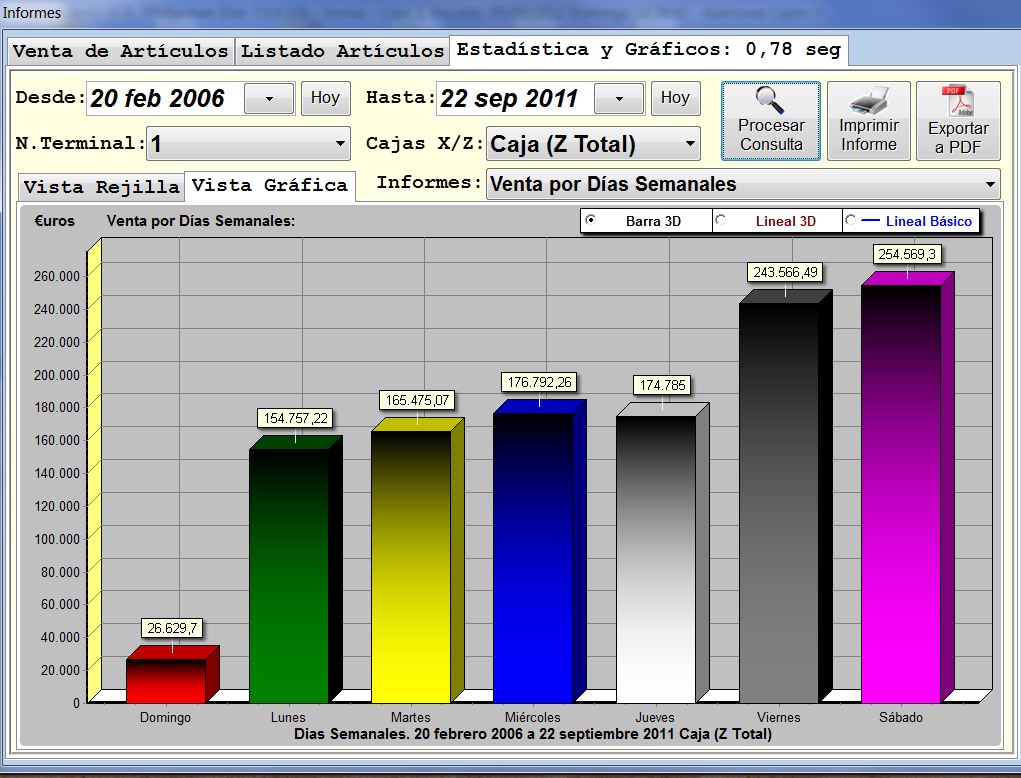1021x778 pixels.
Task: Click the Desde date input field
Action: point(162,98)
